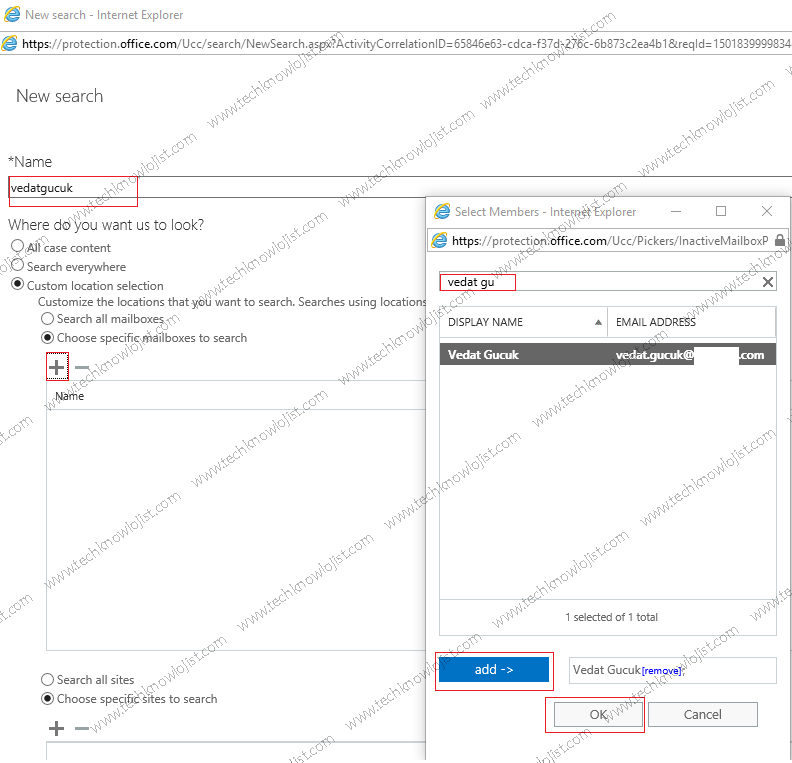Screen dimensions: 792x763
Task: Select the Search everywhere radio option
Action: [17, 265]
